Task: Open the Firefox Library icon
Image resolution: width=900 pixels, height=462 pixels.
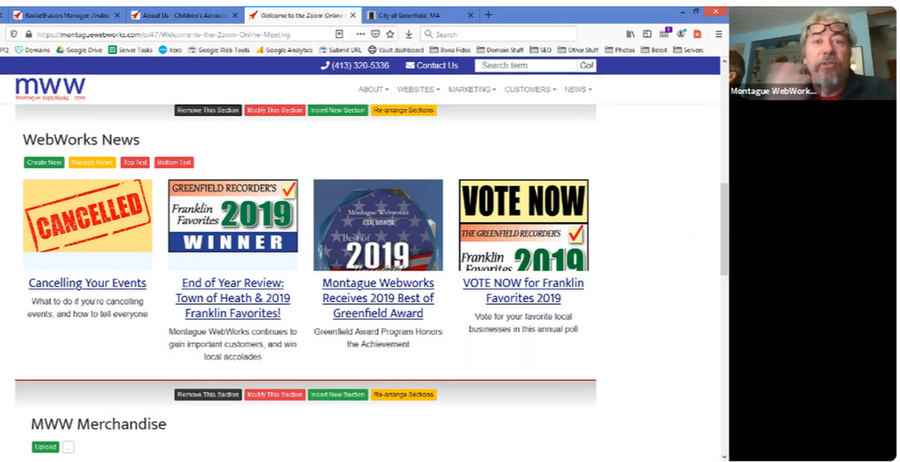Action: [x=630, y=34]
